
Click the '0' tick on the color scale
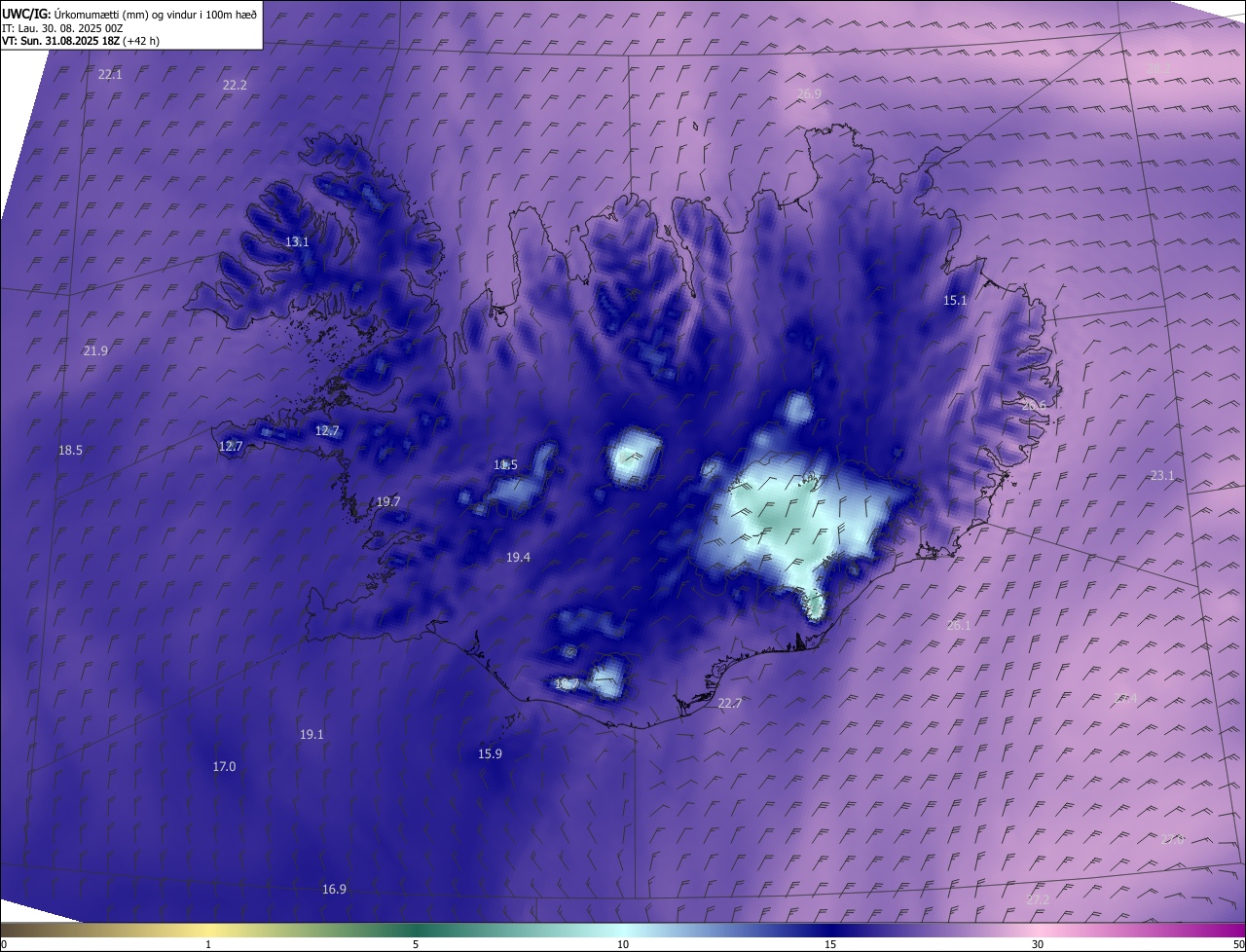click(4, 944)
